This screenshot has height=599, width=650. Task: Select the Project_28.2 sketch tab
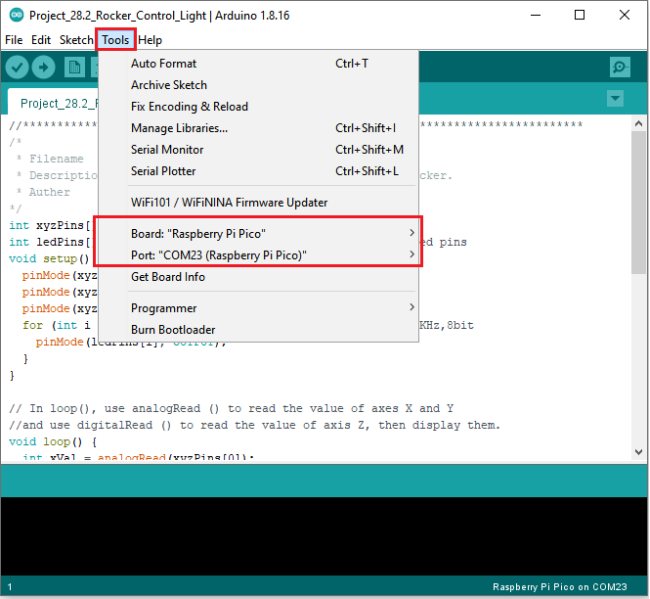53,102
